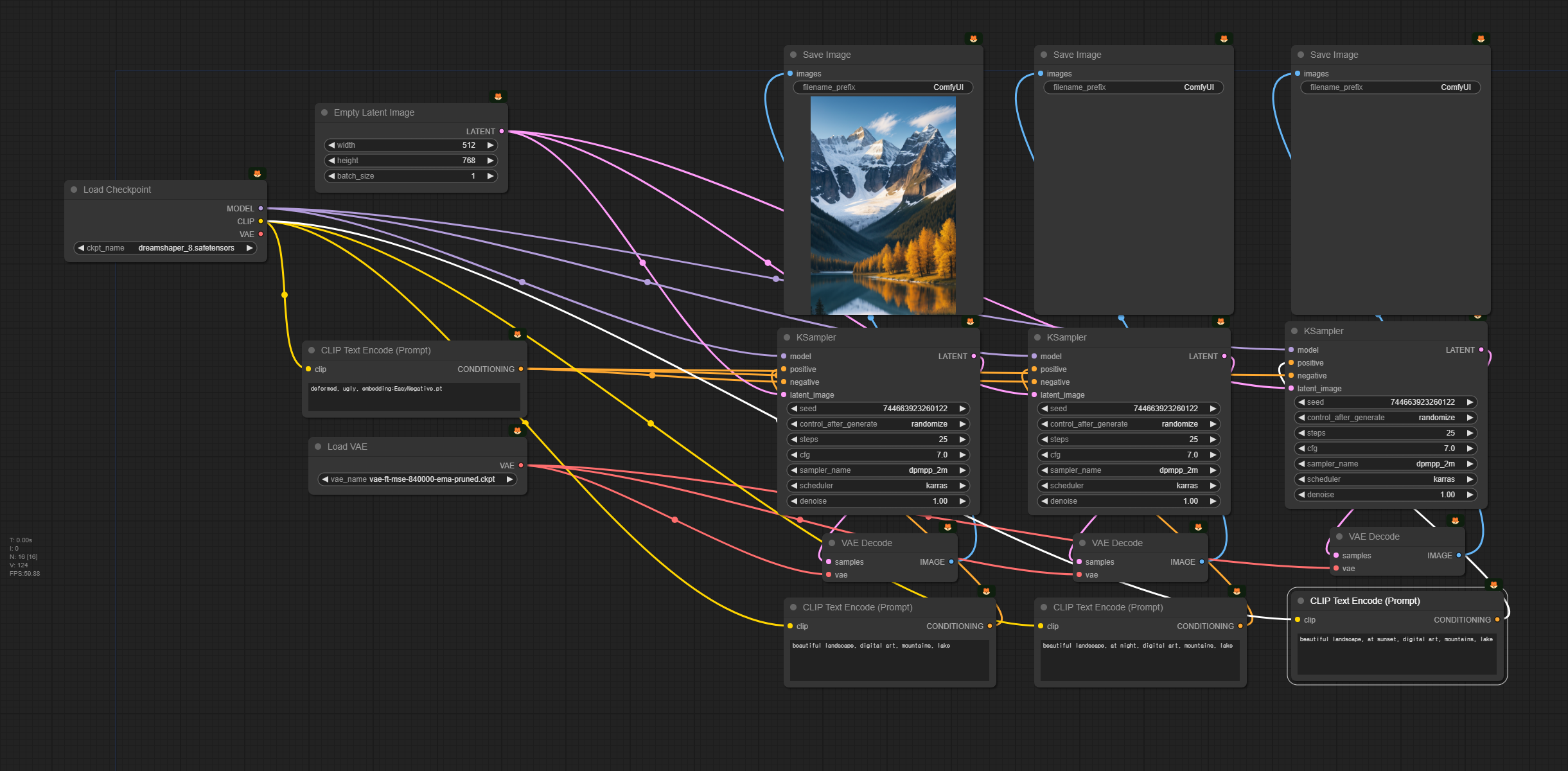Click the fox badge above leftmost Save Image
1568x771 pixels.
click(973, 39)
